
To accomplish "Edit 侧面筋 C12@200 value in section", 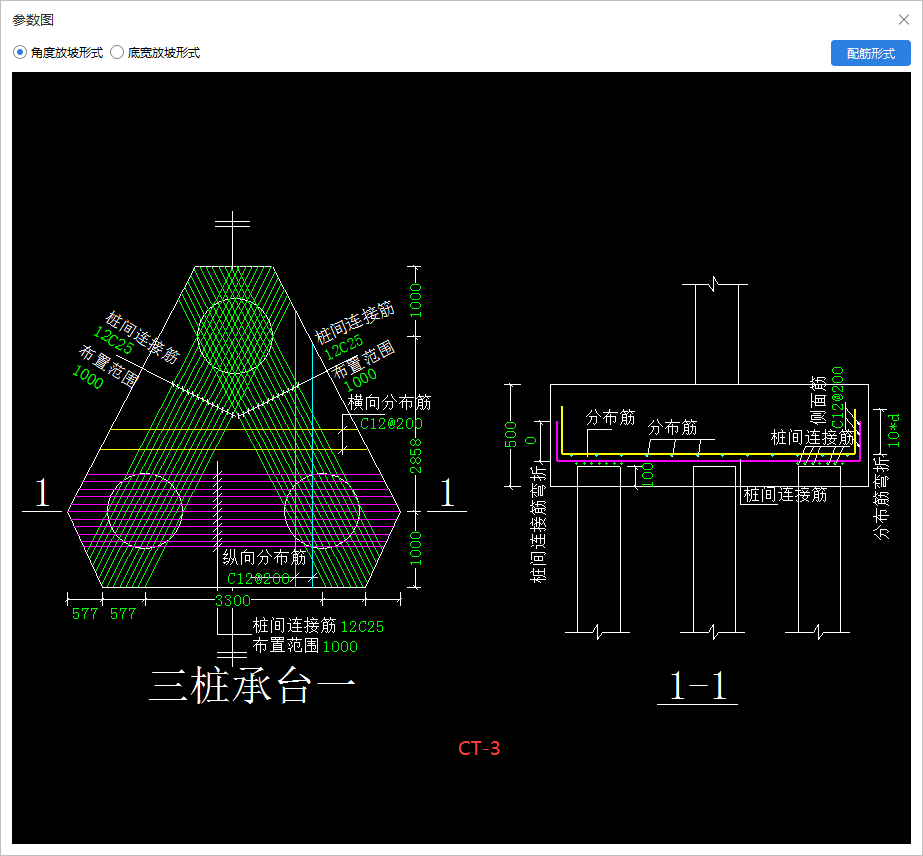I will click(x=838, y=397).
